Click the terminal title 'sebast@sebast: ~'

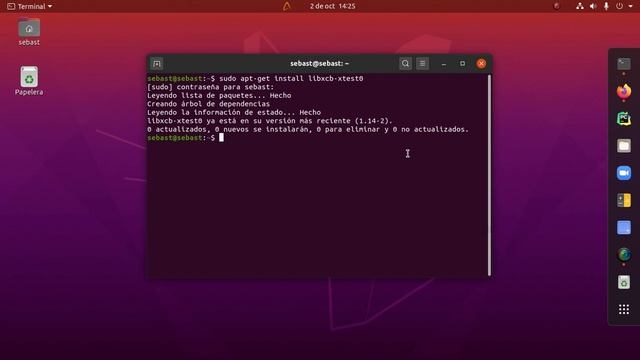[x=320, y=64]
